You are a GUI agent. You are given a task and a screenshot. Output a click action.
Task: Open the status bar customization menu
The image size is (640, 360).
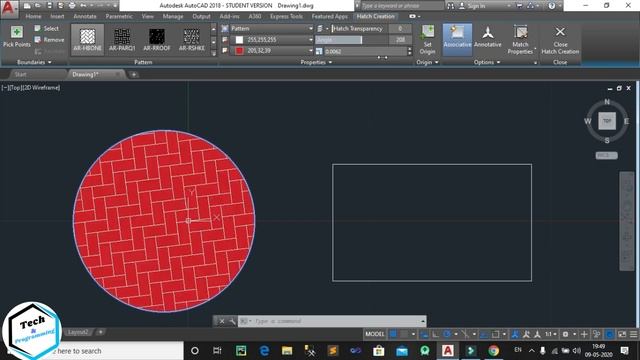(x=633, y=334)
